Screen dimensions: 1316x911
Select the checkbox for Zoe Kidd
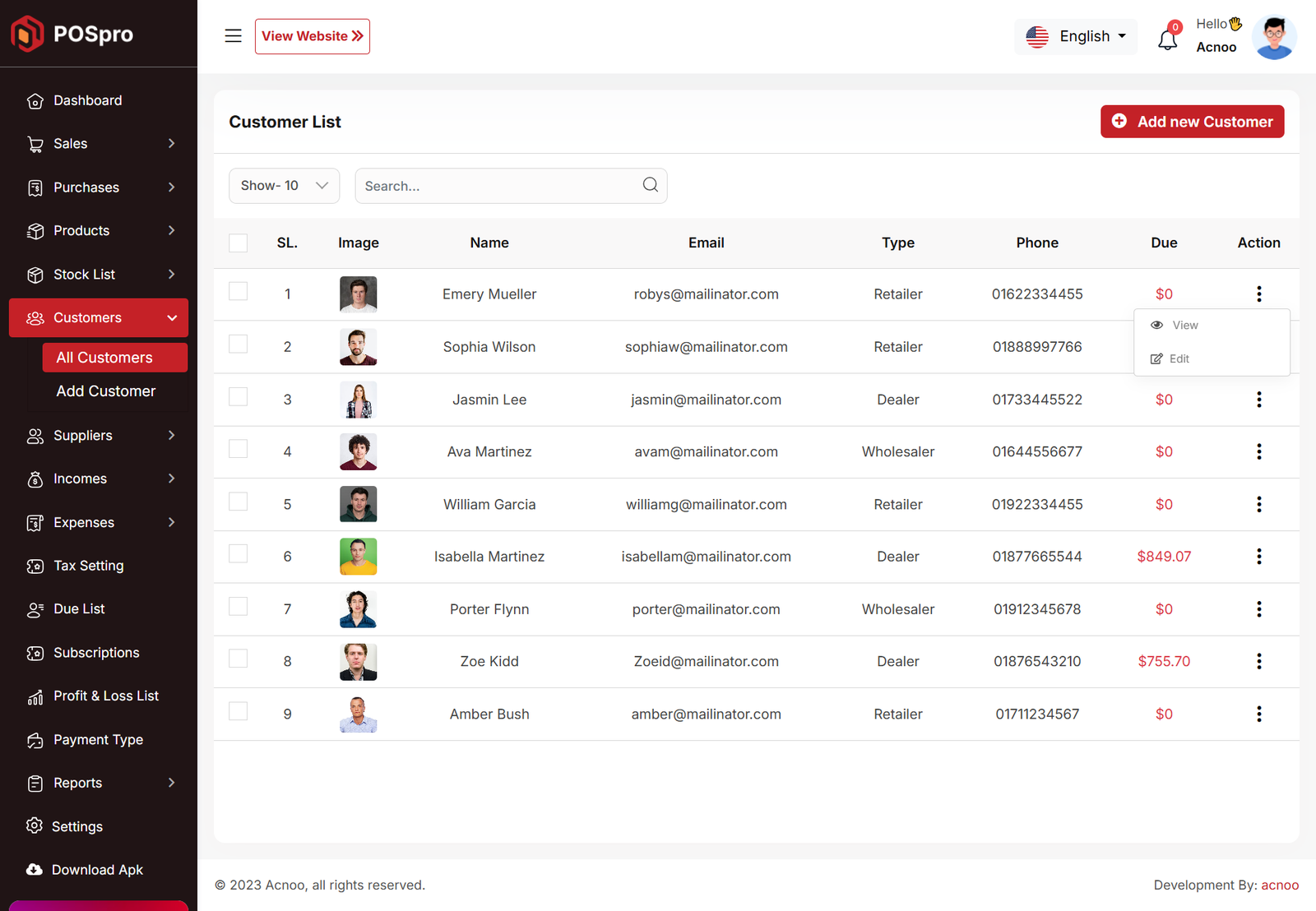238,659
